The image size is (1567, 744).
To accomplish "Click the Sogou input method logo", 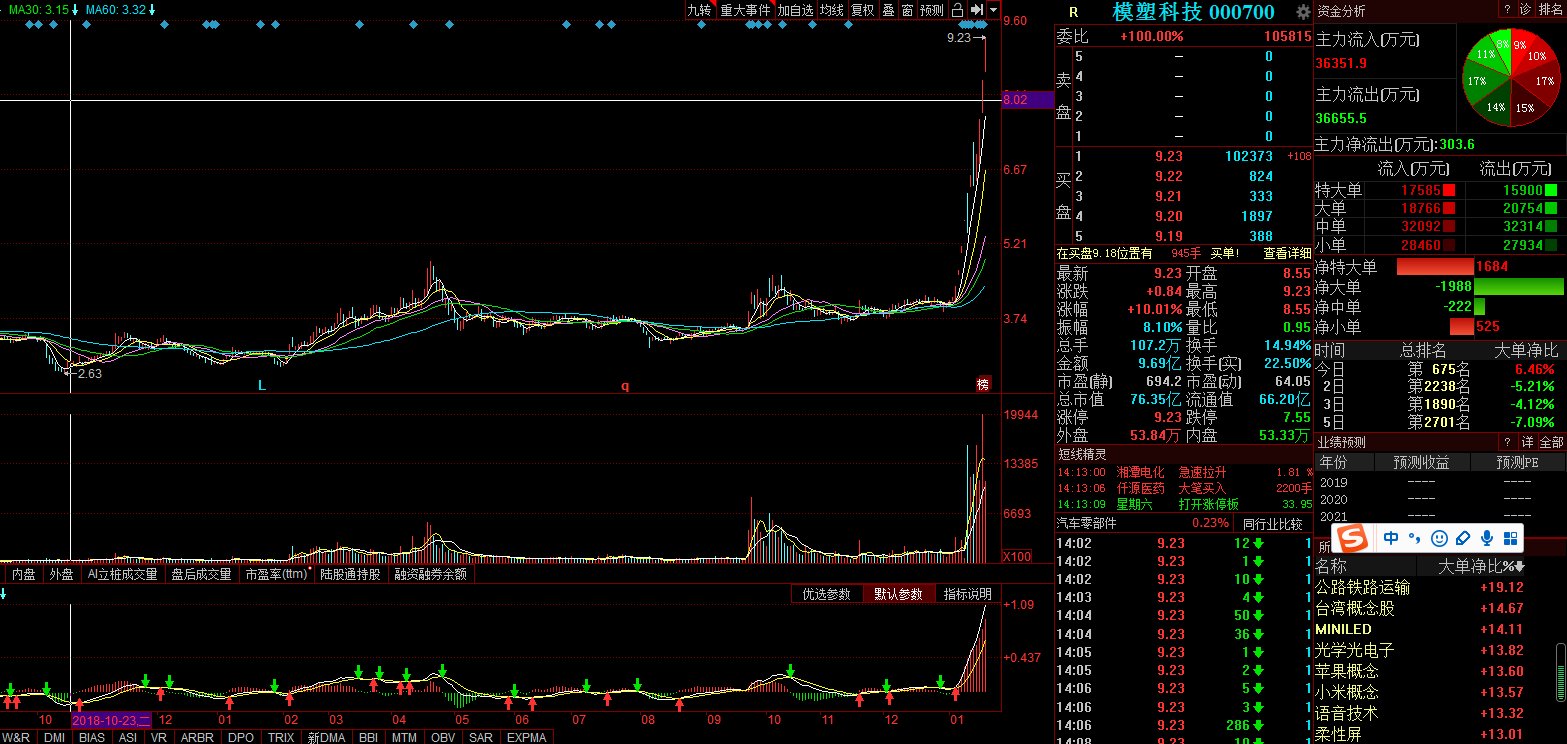I will 1354,538.
